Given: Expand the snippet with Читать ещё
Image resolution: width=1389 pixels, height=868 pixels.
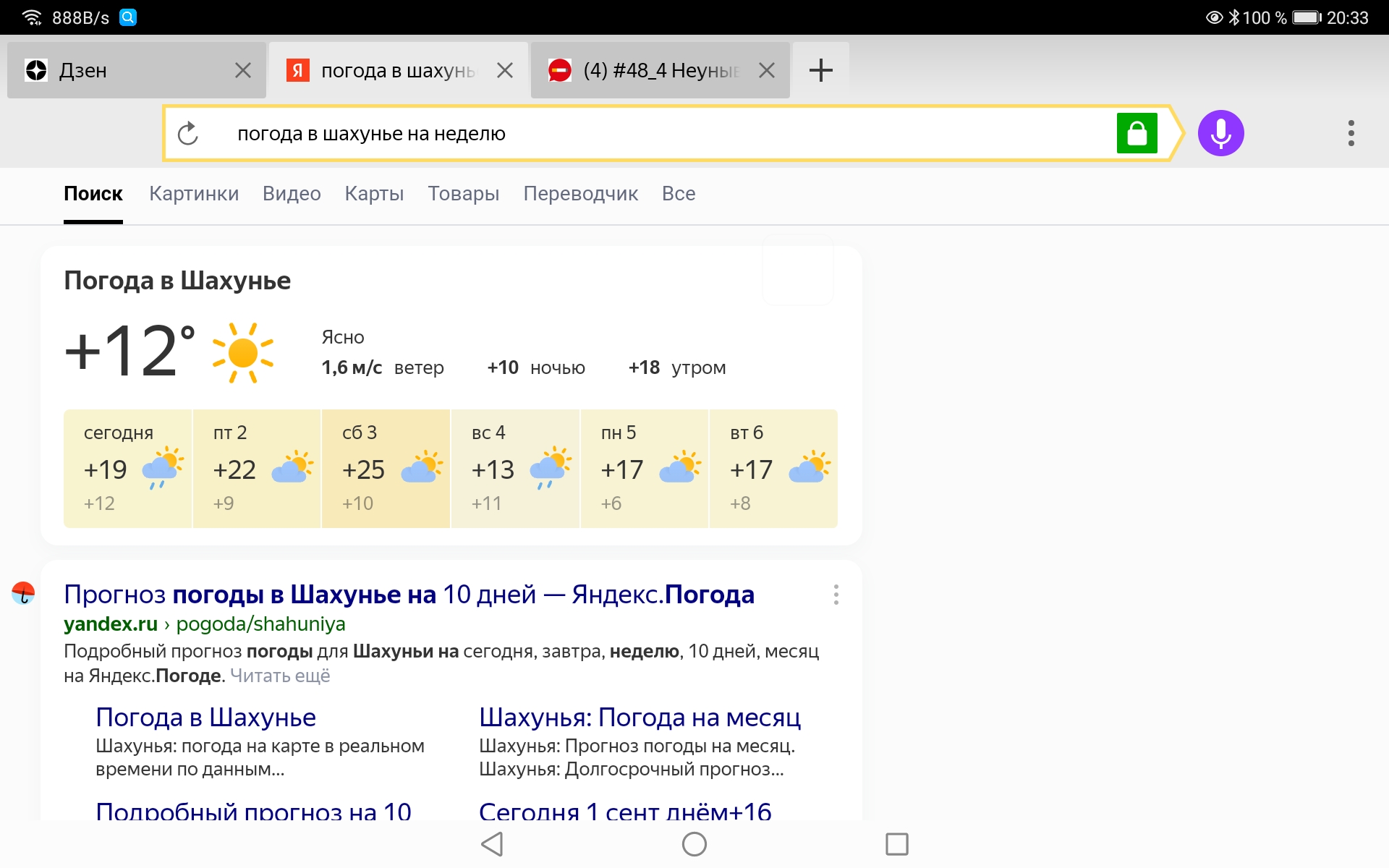Looking at the screenshot, I should click(x=280, y=675).
